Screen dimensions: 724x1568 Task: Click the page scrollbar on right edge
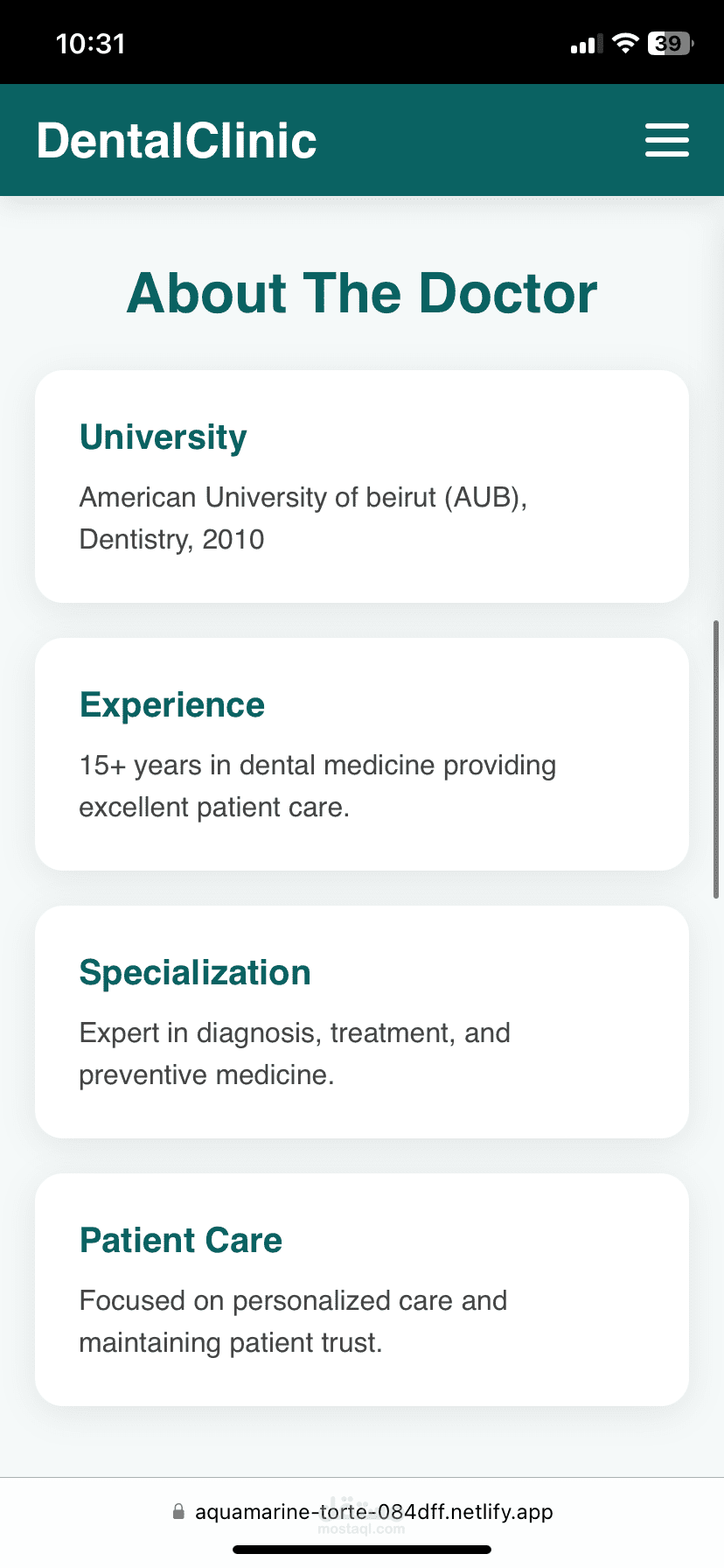tap(716, 759)
